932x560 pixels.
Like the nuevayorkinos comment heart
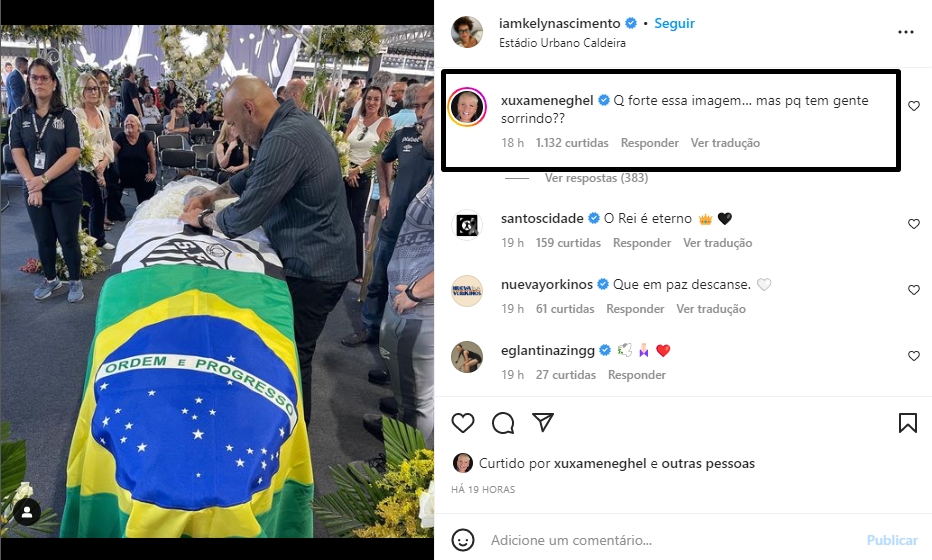pyautogui.click(x=914, y=290)
